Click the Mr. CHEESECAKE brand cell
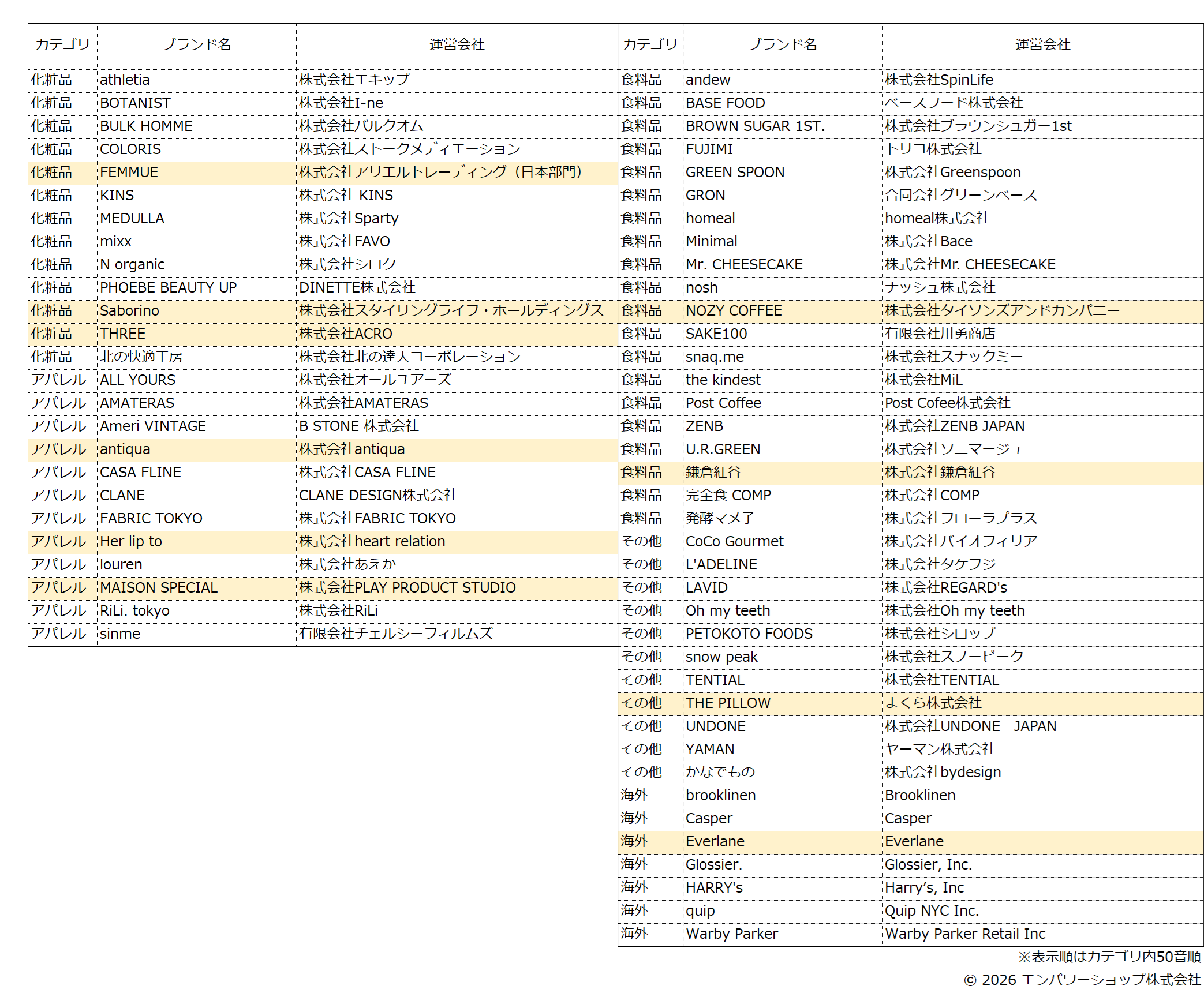1204x993 pixels. 744,265
